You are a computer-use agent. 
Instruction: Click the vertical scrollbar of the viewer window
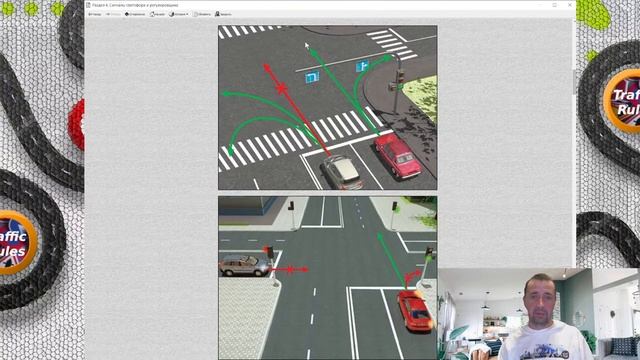(573, 143)
